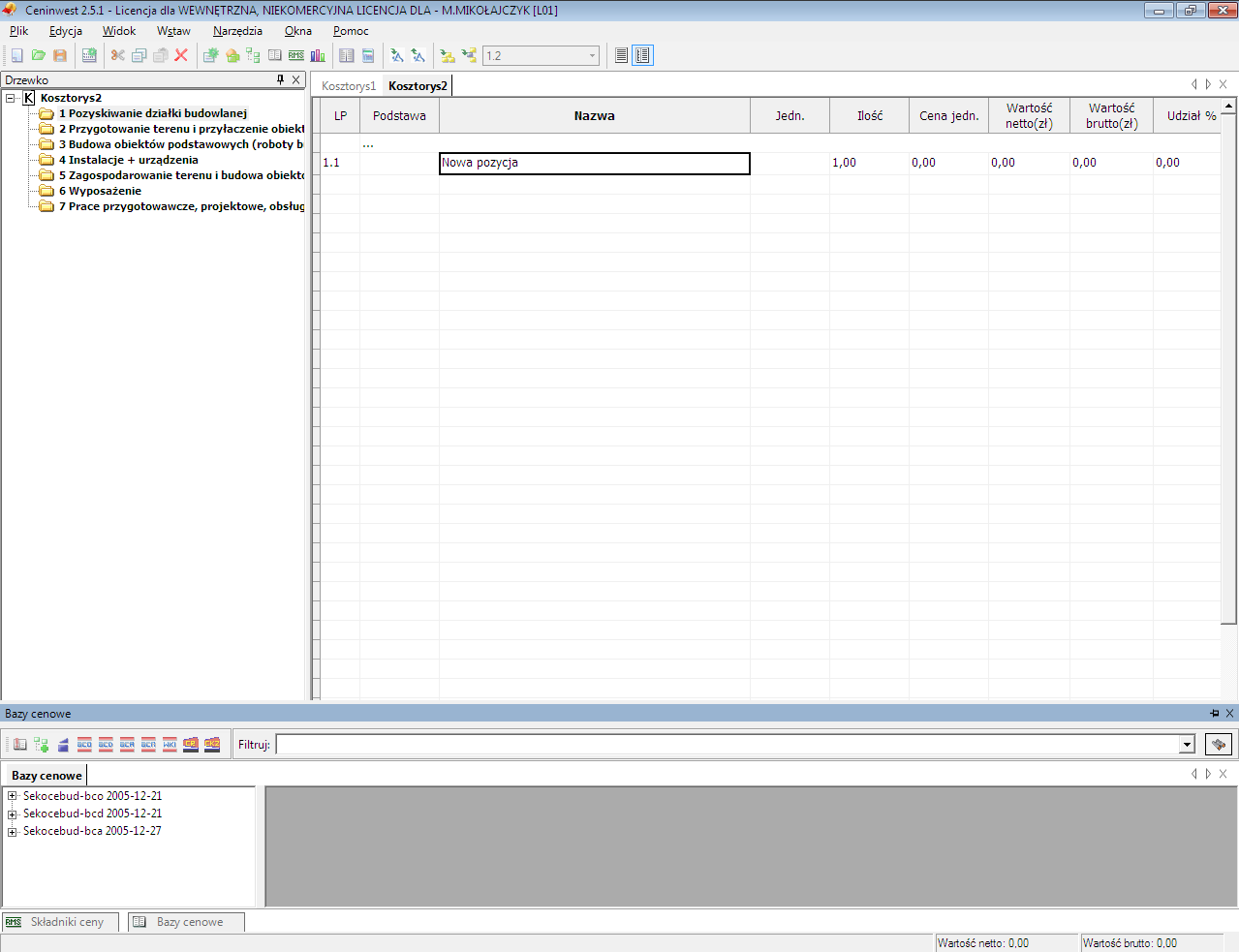Click the add new position star icon
Image resolution: width=1239 pixels, height=952 pixels.
[x=211, y=56]
